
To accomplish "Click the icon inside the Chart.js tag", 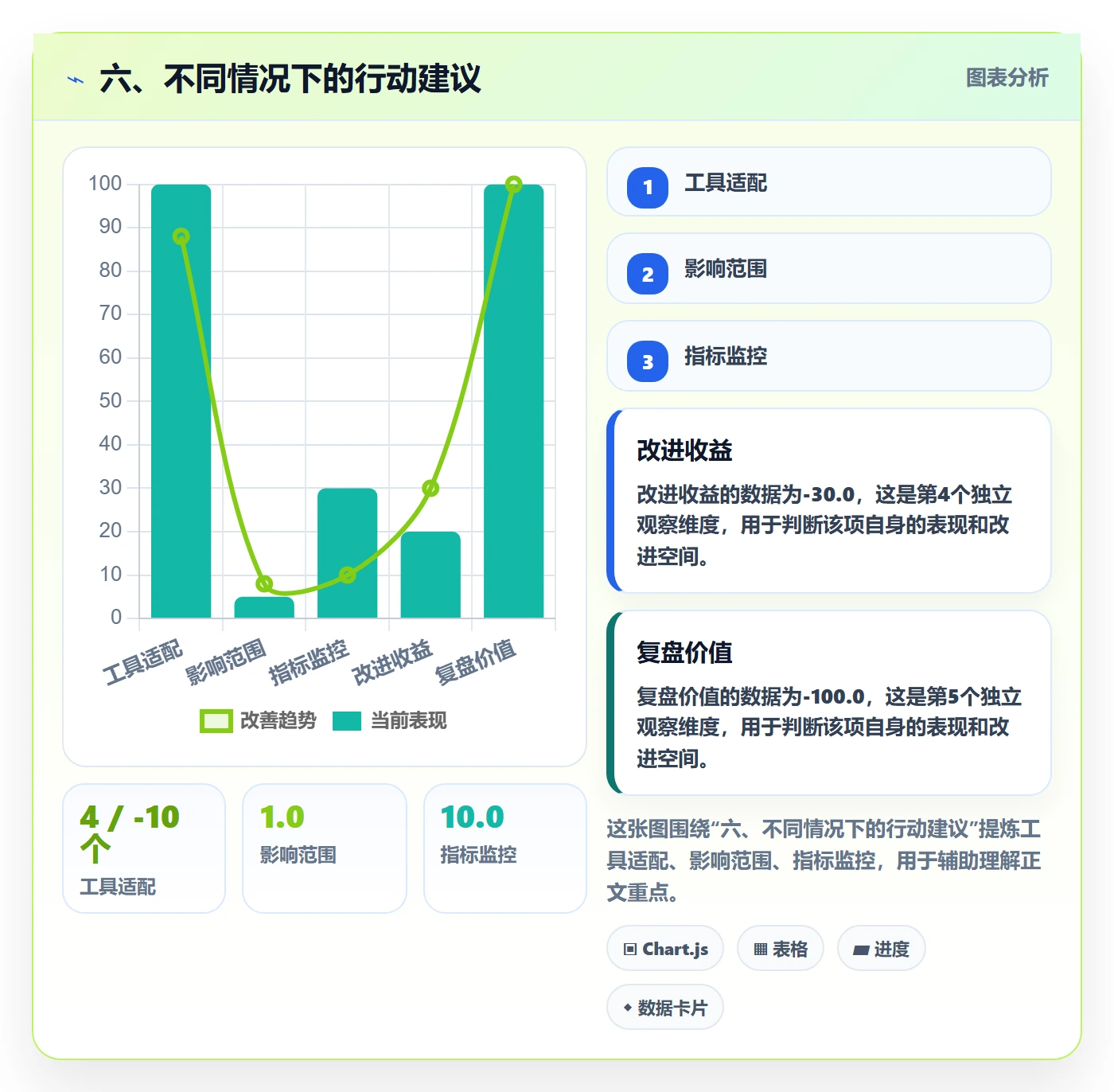I will click(630, 949).
